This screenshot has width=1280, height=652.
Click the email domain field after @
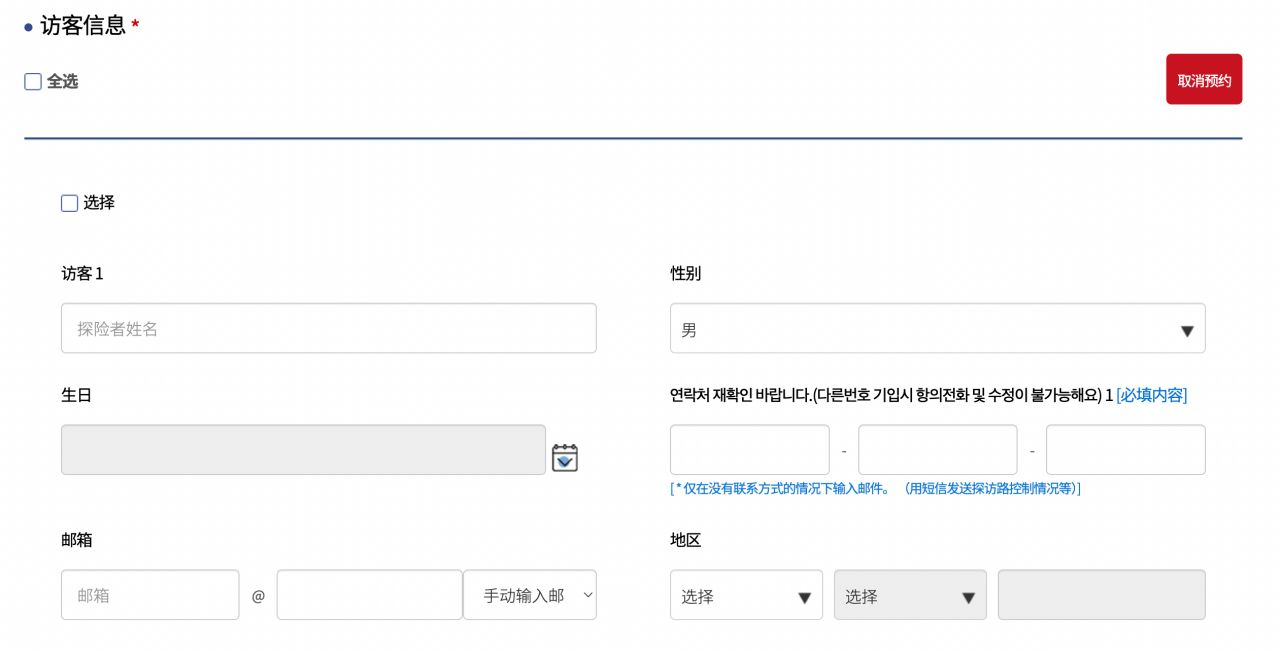tap(369, 595)
